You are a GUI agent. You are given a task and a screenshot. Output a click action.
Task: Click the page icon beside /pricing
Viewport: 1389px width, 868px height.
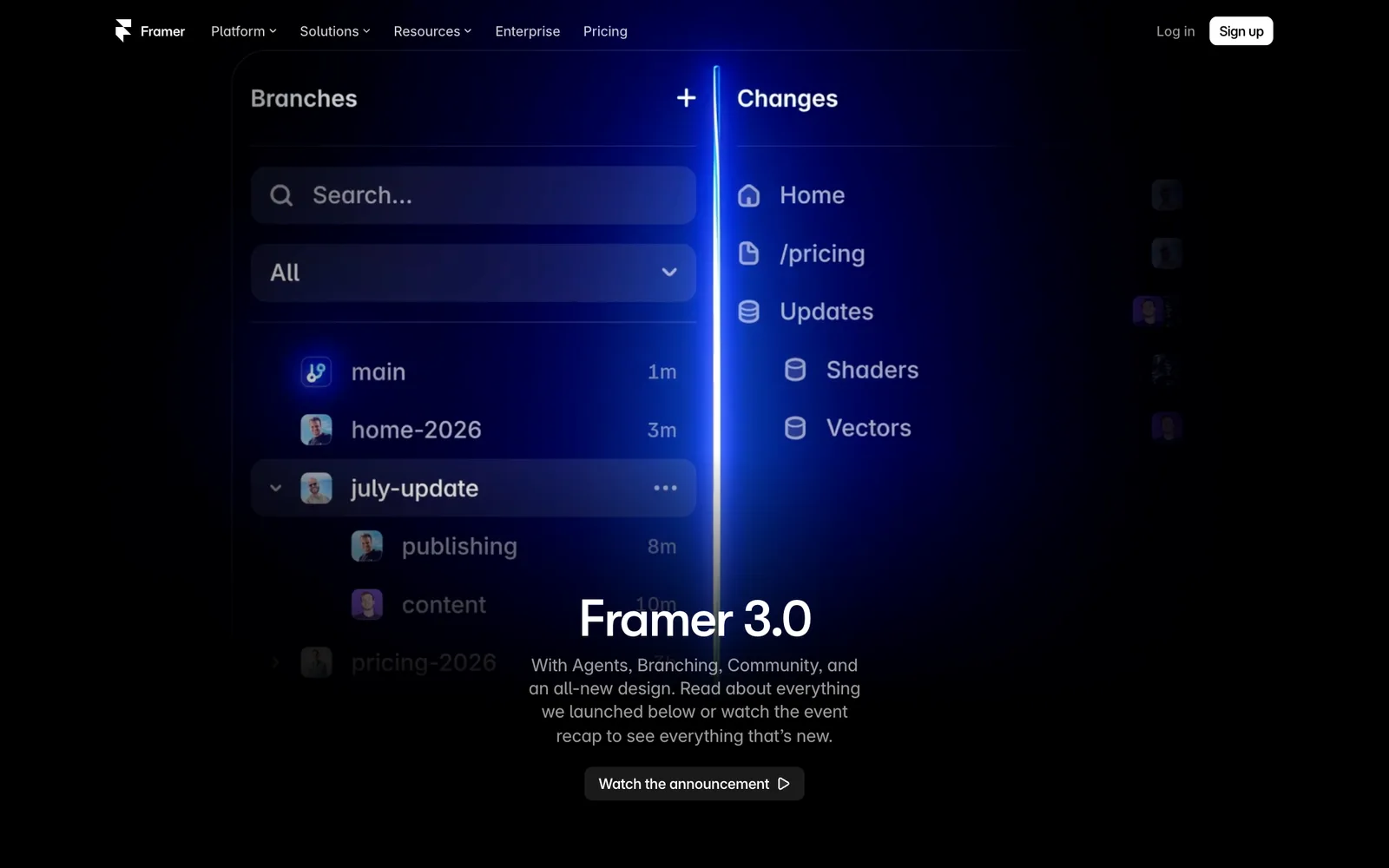pyautogui.click(x=748, y=253)
